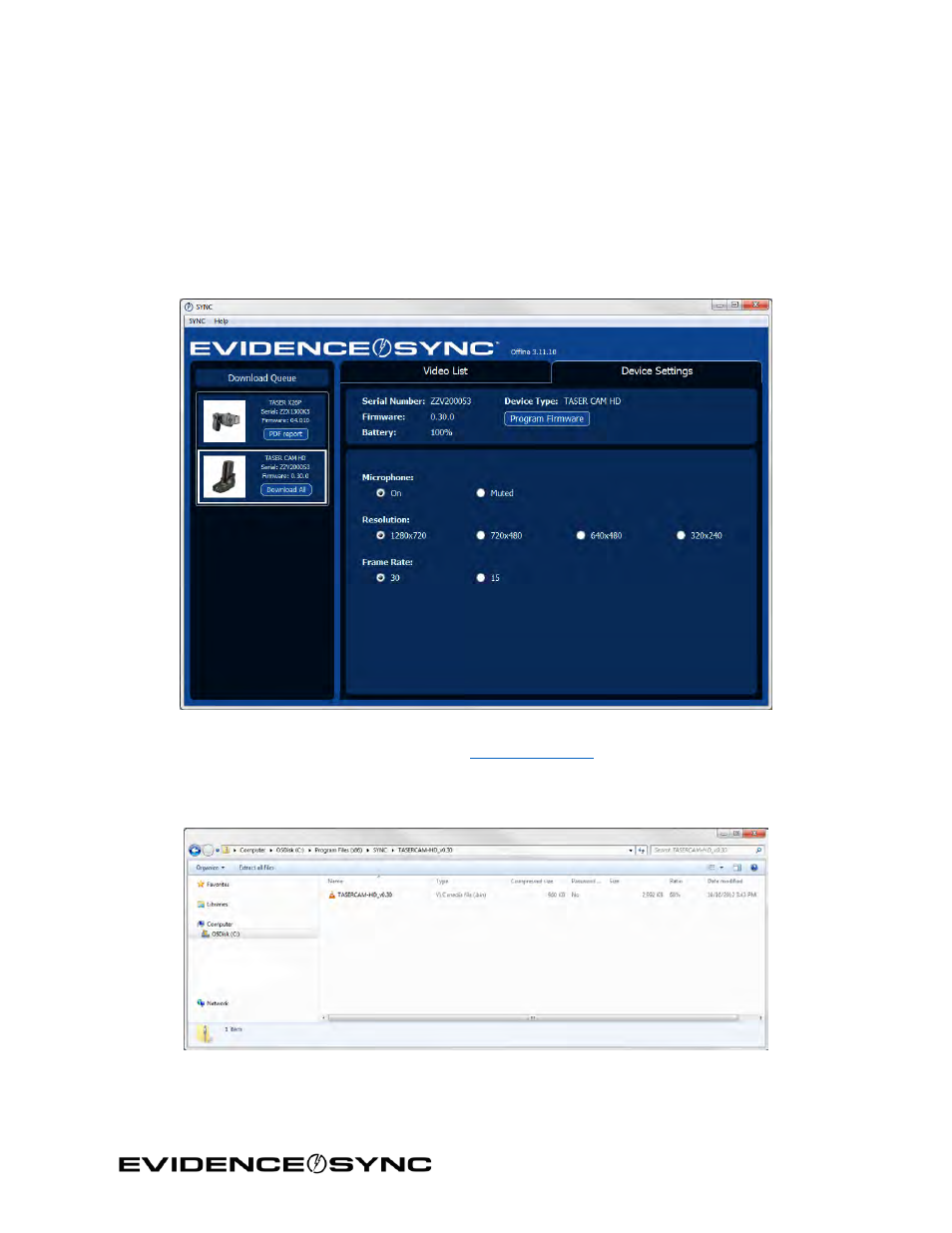This screenshot has height=1233, width=952.
Task: Select the TASER X26P device thumbnail
Action: tap(225, 420)
